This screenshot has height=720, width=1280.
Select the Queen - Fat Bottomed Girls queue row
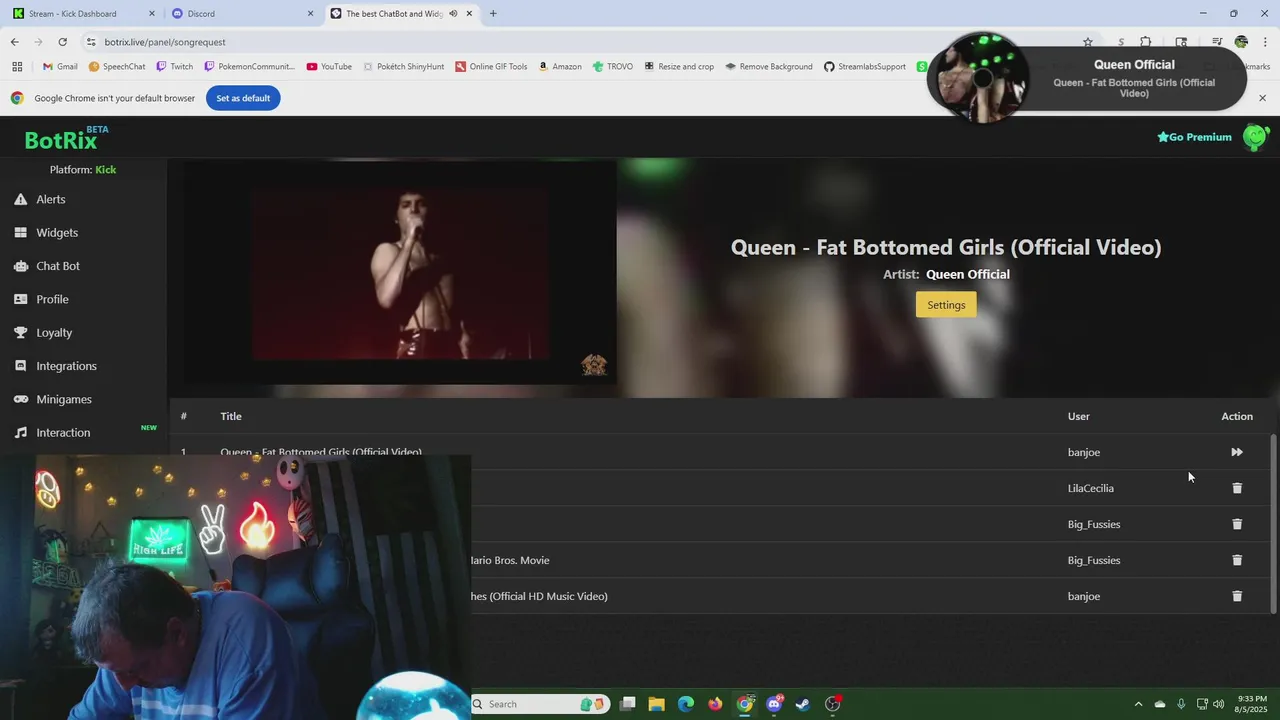click(720, 452)
